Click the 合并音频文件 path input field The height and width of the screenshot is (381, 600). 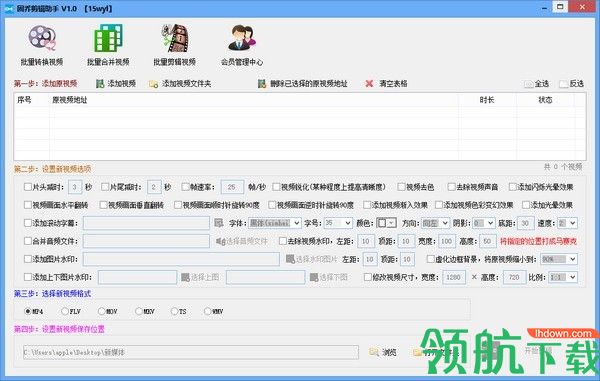[146, 241]
